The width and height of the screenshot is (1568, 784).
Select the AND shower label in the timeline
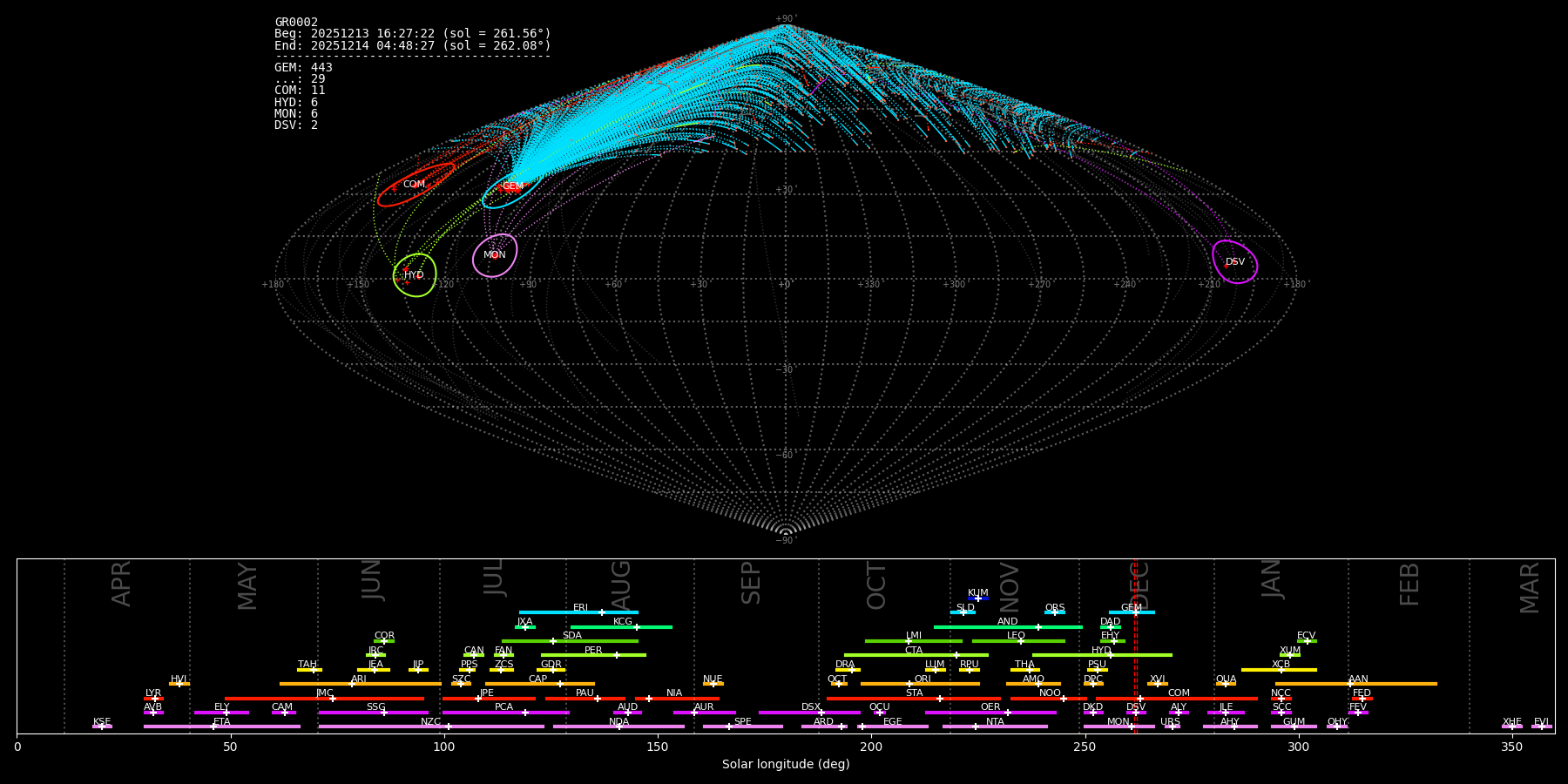pos(1007,622)
